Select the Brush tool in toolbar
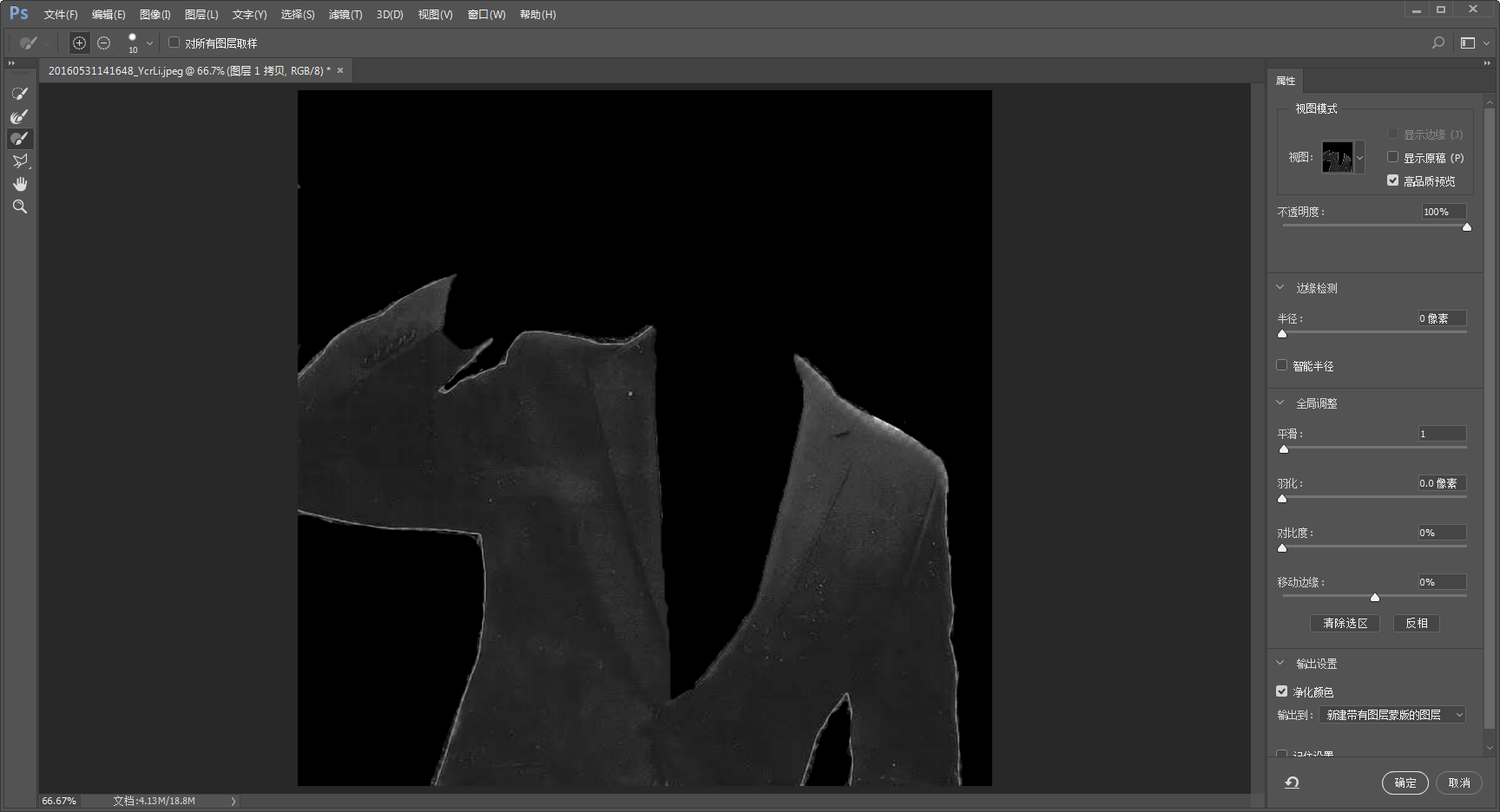This screenshot has height=812, width=1500. (x=19, y=138)
